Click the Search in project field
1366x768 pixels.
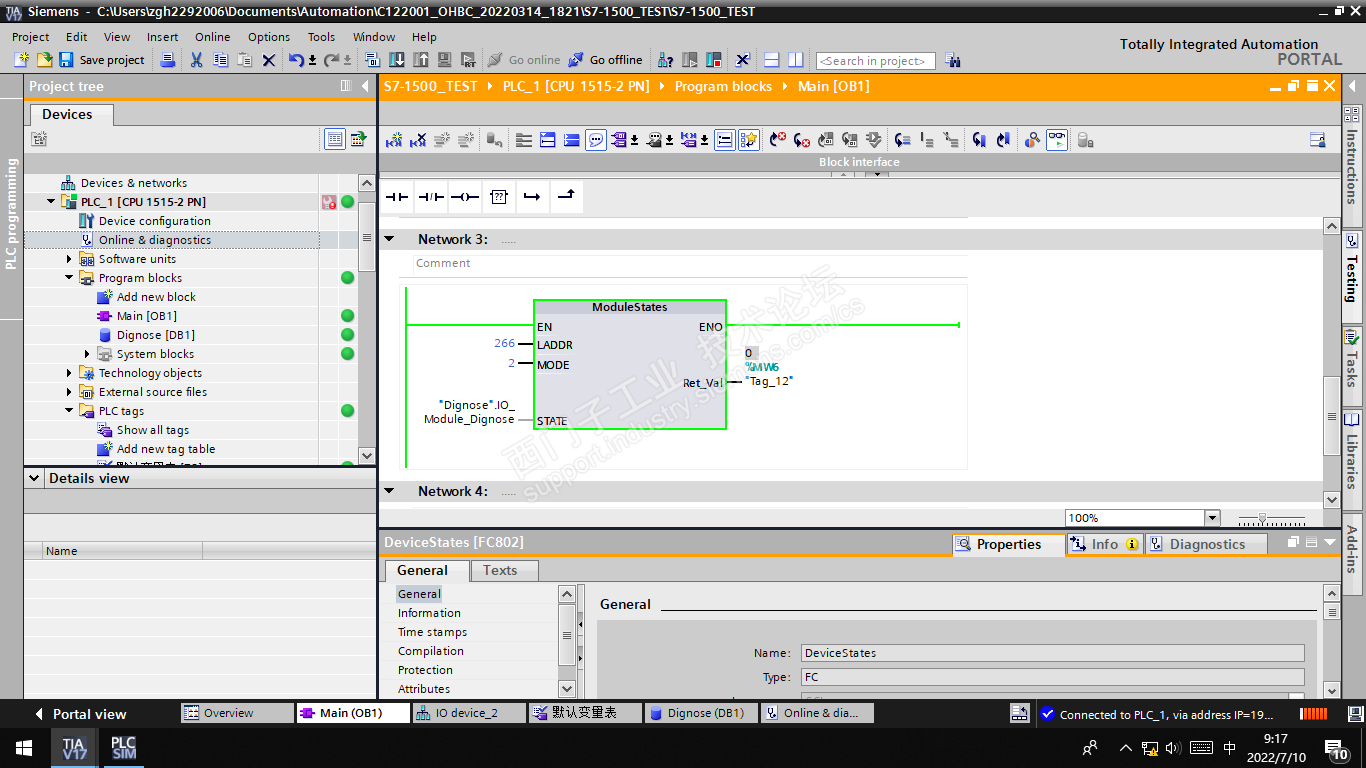876,61
